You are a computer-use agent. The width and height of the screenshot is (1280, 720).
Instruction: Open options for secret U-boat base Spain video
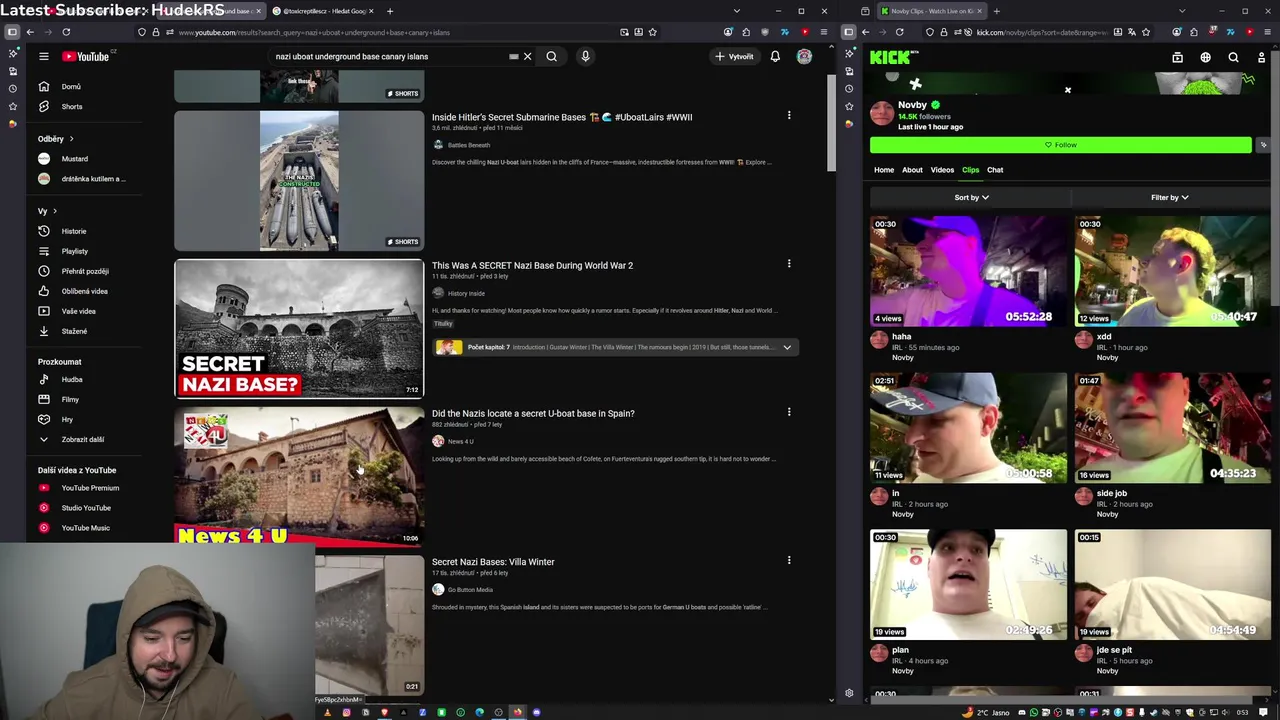[x=789, y=412]
